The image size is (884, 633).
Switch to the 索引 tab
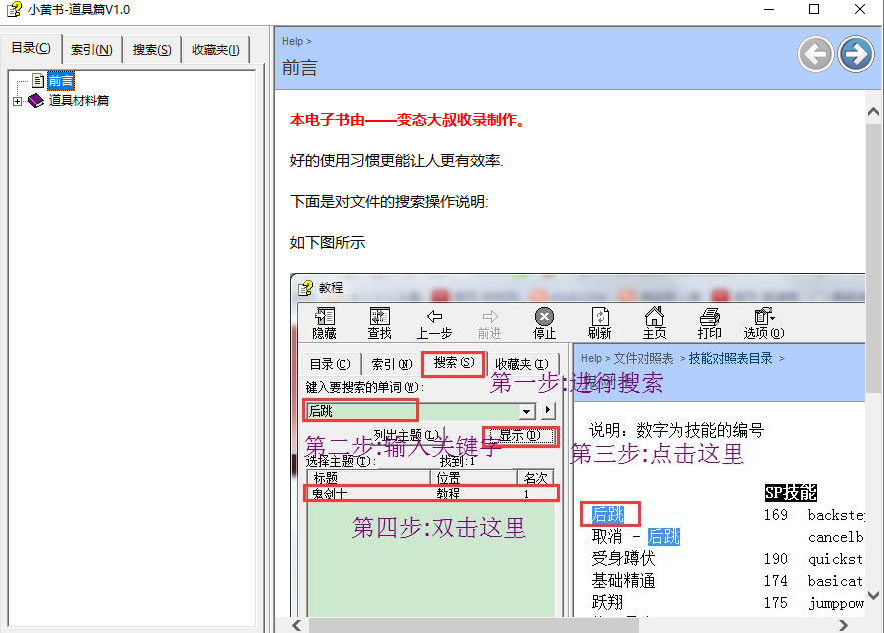coord(91,50)
